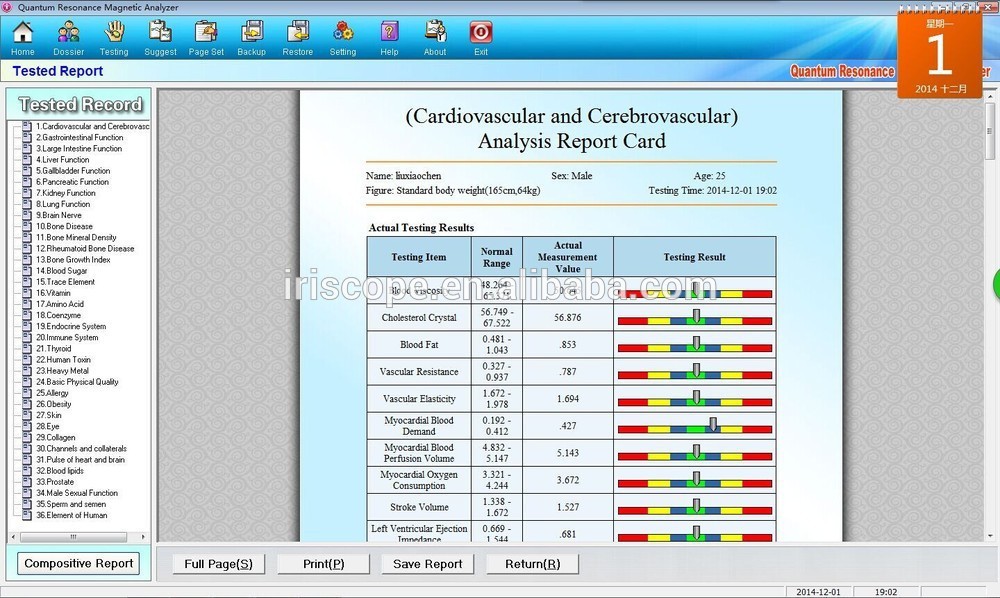Viewport: 1000px width, 598px height.
Task: Click the Print(P) button
Action: [323, 564]
